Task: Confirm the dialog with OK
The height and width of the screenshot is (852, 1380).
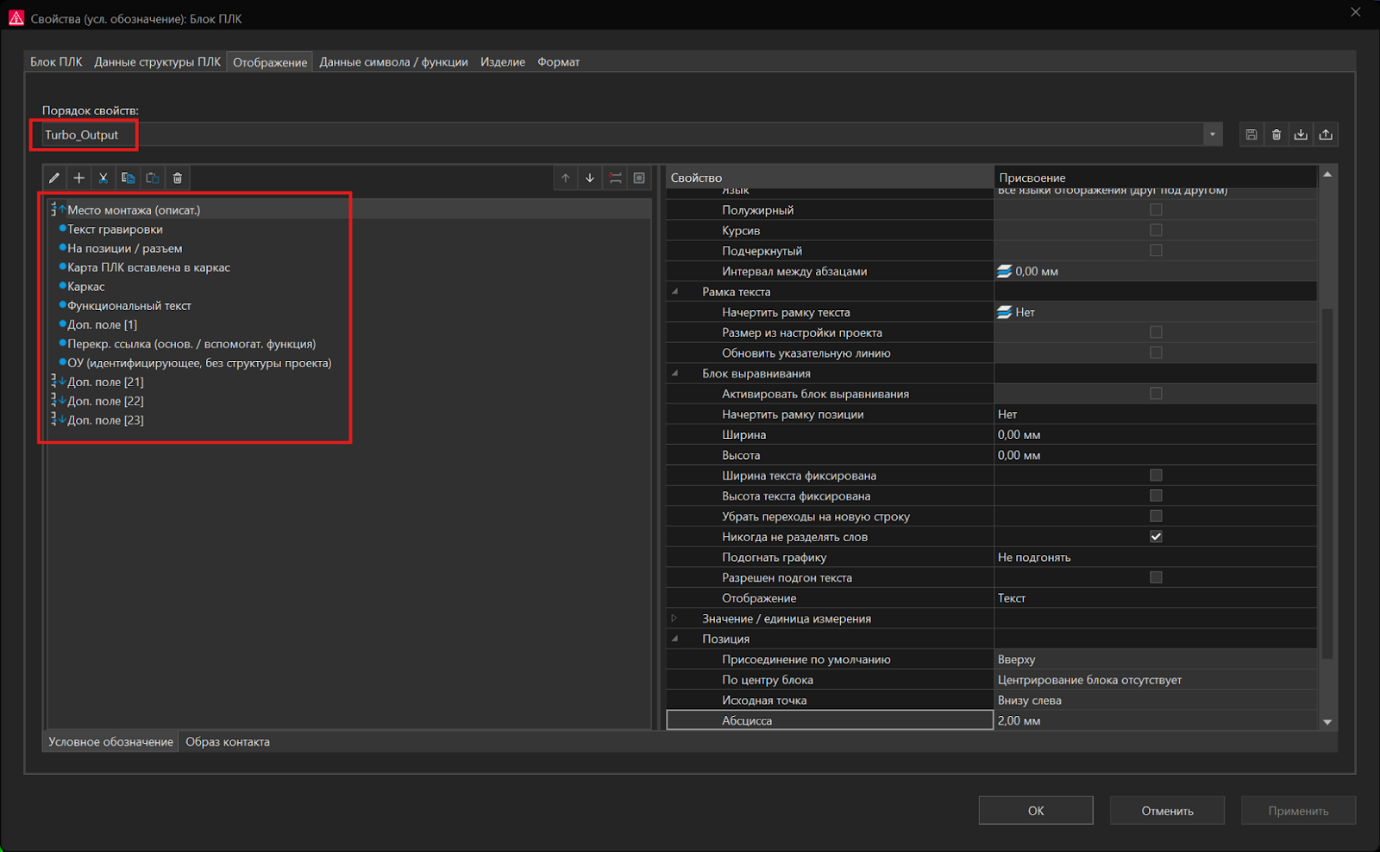Action: (x=1035, y=810)
